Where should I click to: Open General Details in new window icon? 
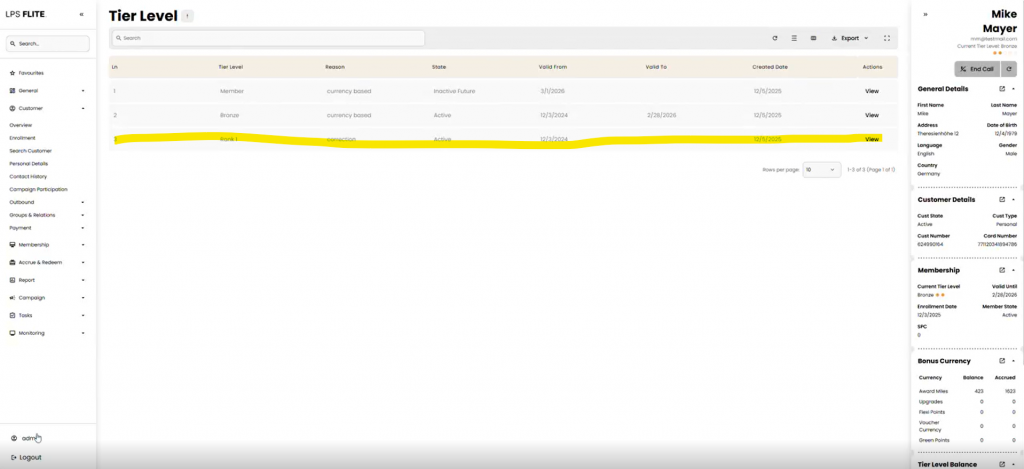(1002, 89)
